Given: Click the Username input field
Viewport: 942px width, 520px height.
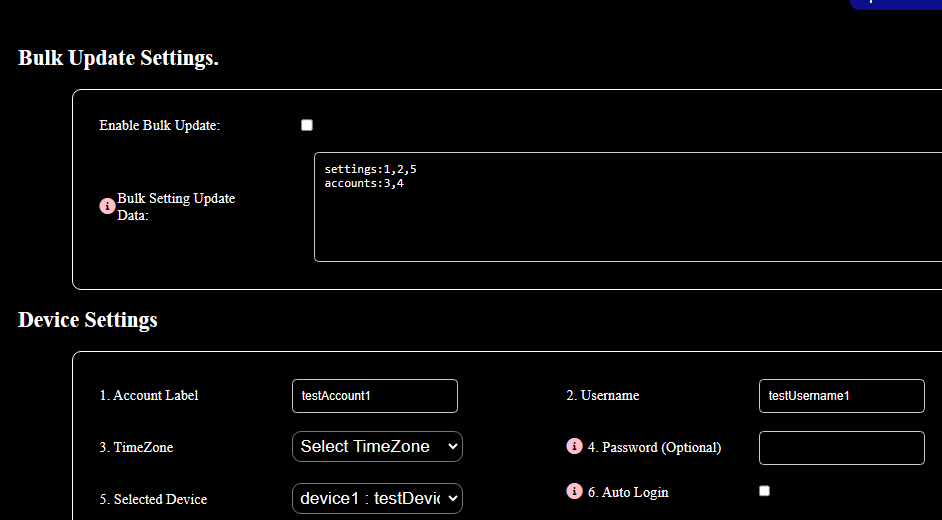Looking at the screenshot, I should (842, 396).
